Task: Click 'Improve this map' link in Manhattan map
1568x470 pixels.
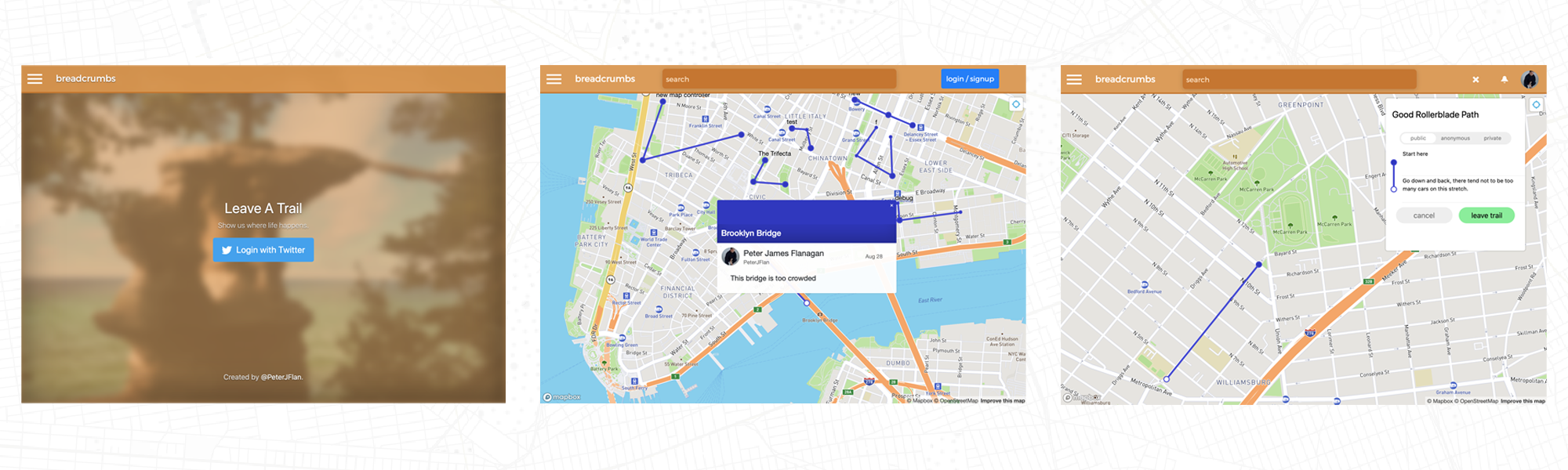Action: 1003,400
